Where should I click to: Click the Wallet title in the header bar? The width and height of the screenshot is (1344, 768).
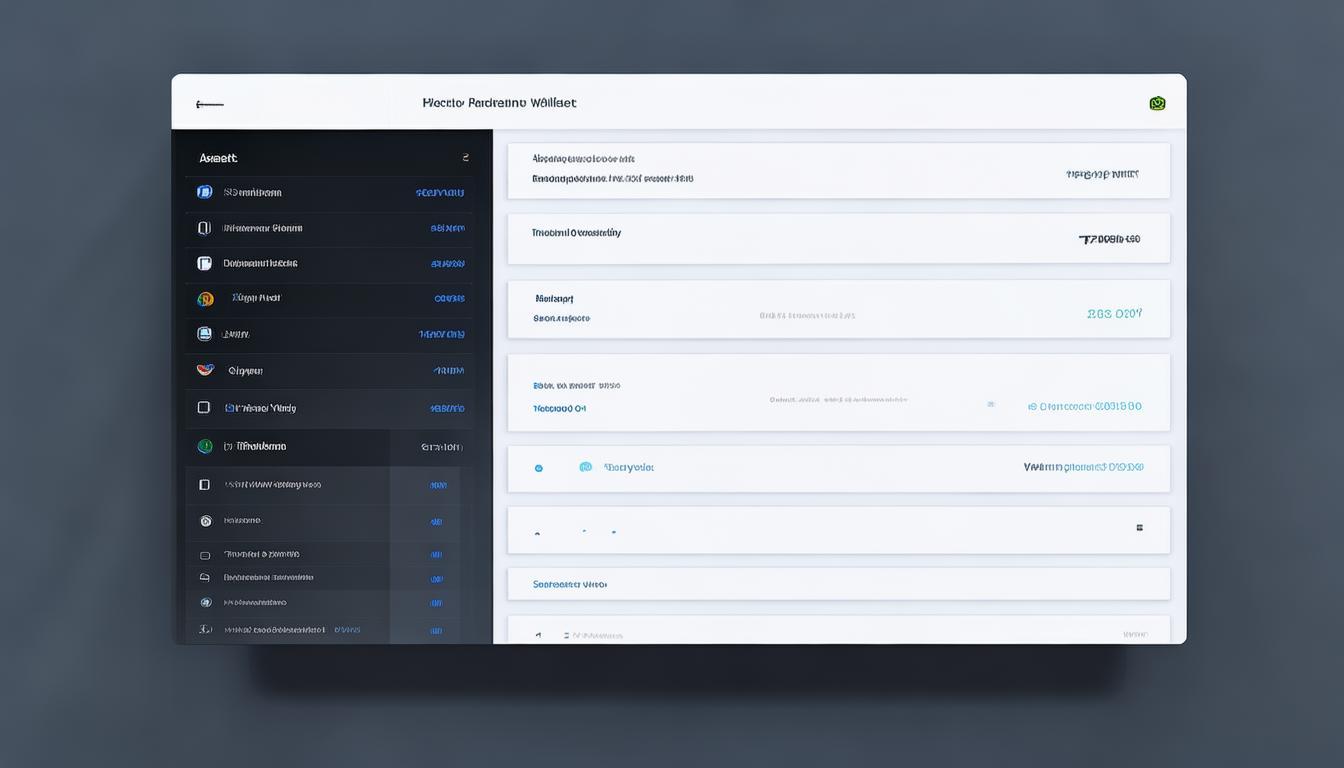tap(499, 103)
